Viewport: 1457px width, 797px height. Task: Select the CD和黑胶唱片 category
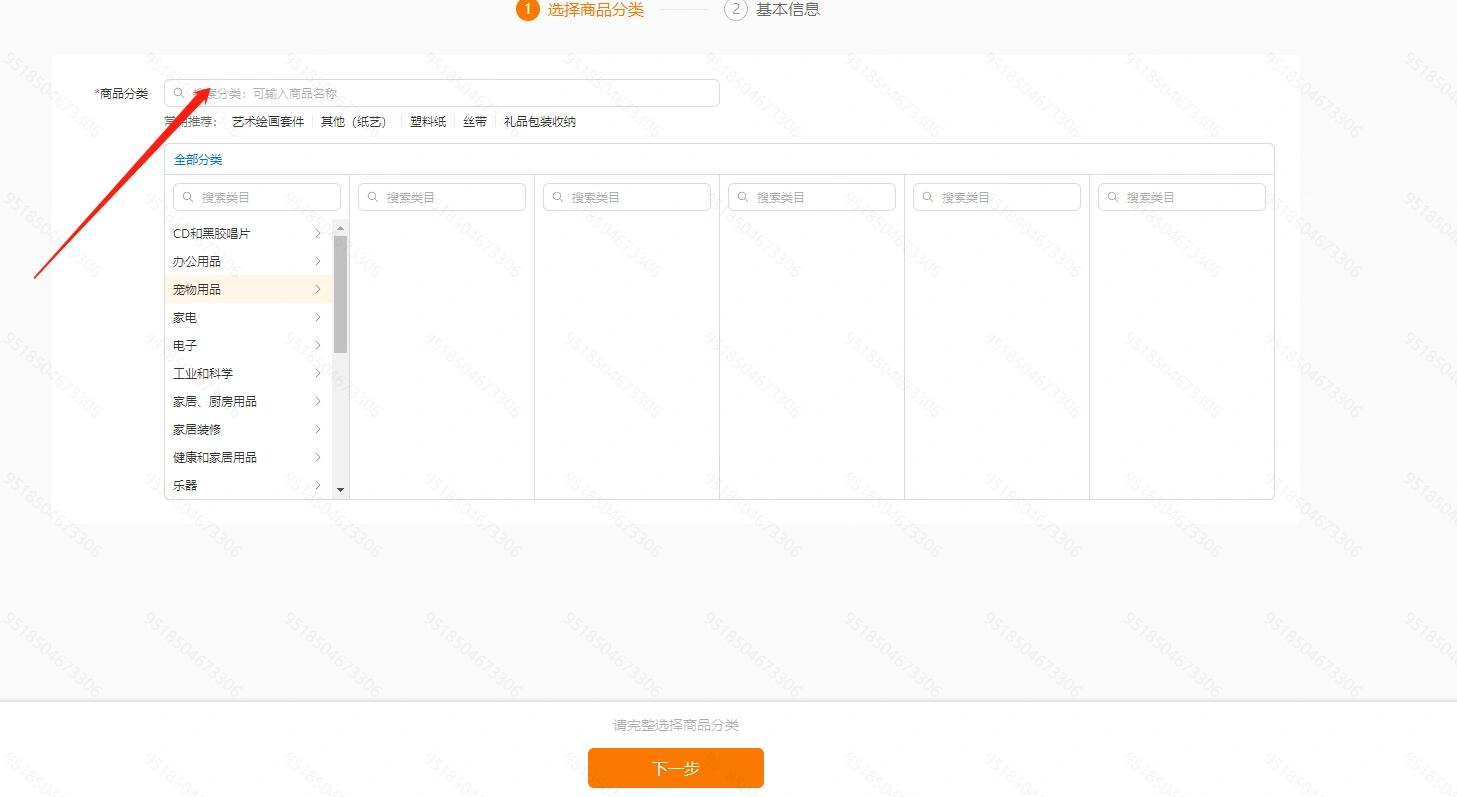click(x=248, y=233)
